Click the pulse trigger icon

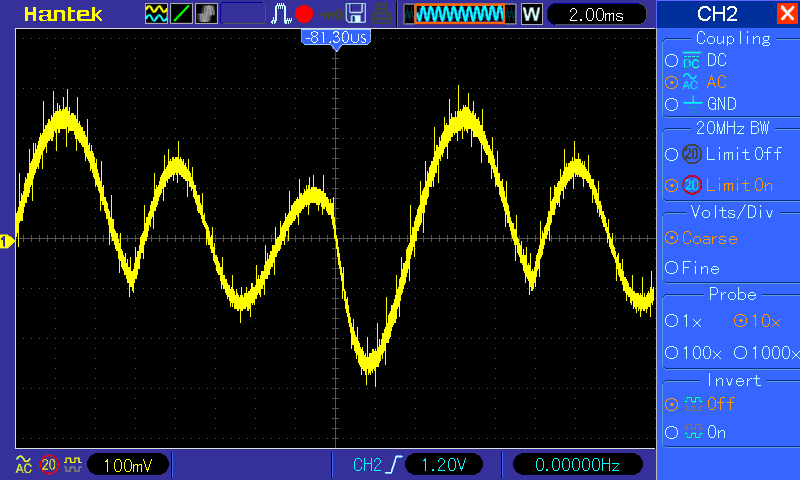coord(280,14)
